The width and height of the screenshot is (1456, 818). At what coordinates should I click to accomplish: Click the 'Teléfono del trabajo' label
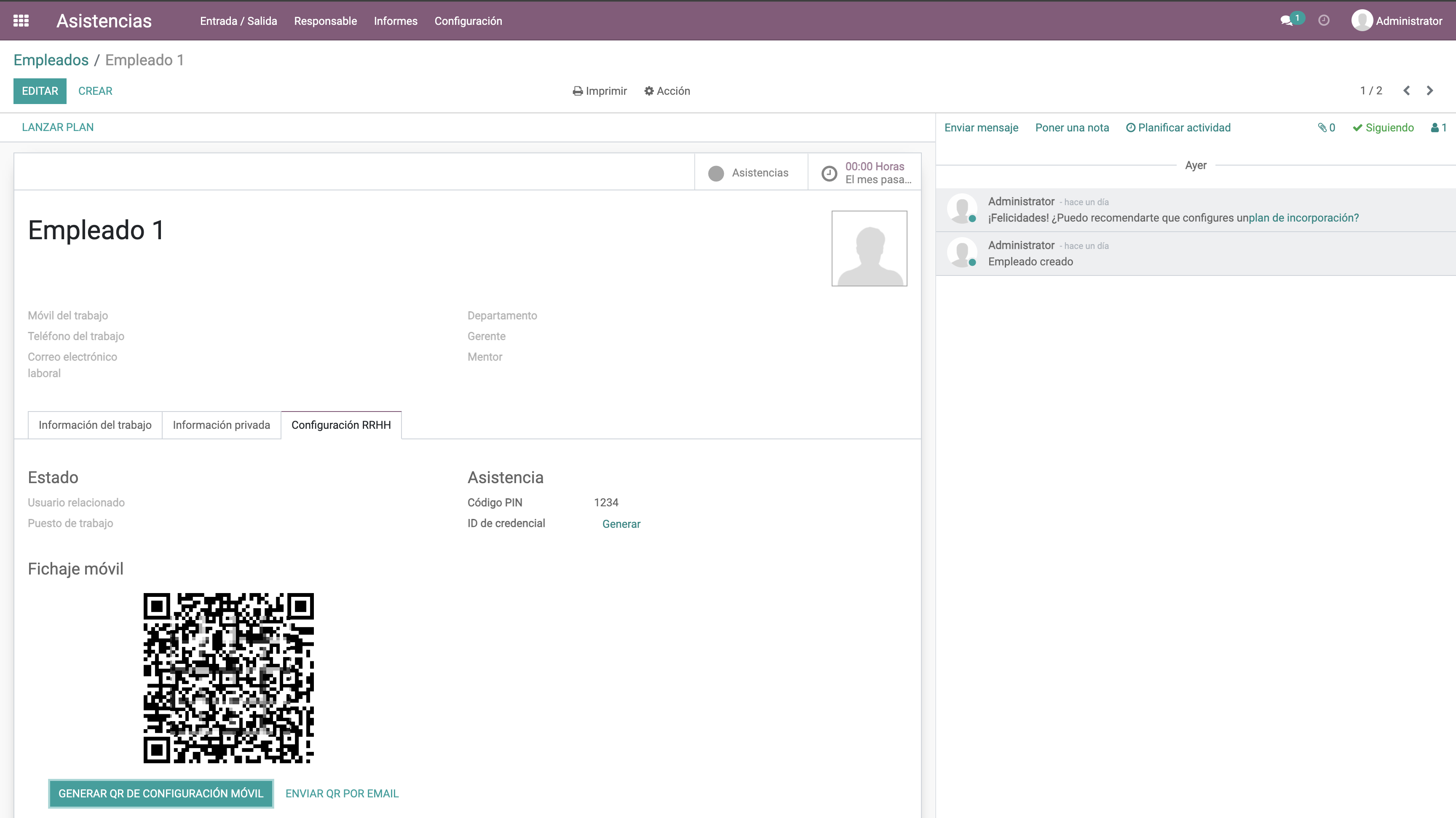pos(76,336)
